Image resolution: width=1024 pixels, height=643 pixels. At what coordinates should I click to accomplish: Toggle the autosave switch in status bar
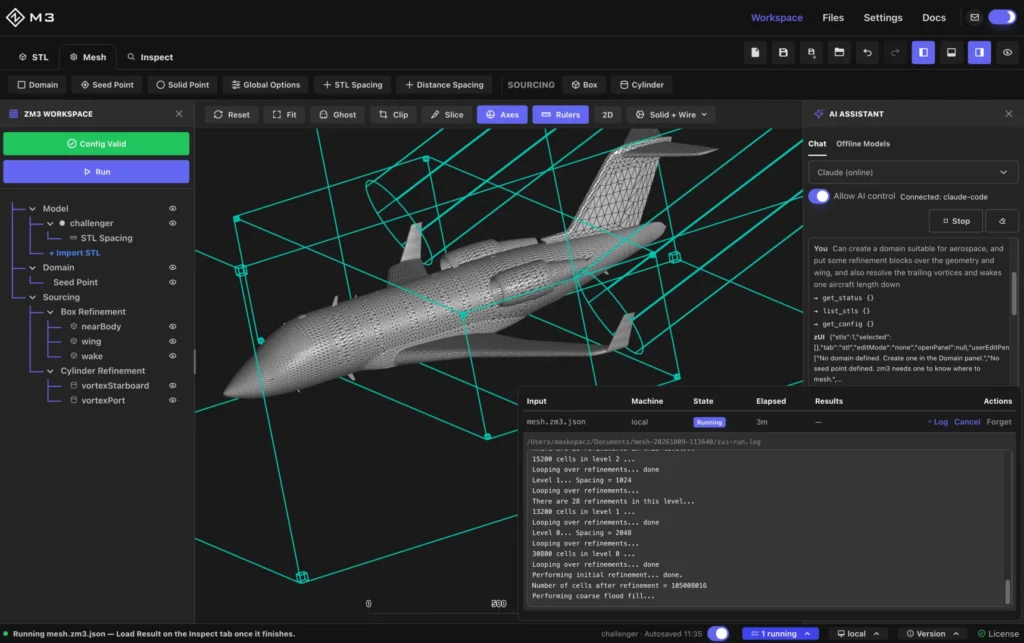718,633
